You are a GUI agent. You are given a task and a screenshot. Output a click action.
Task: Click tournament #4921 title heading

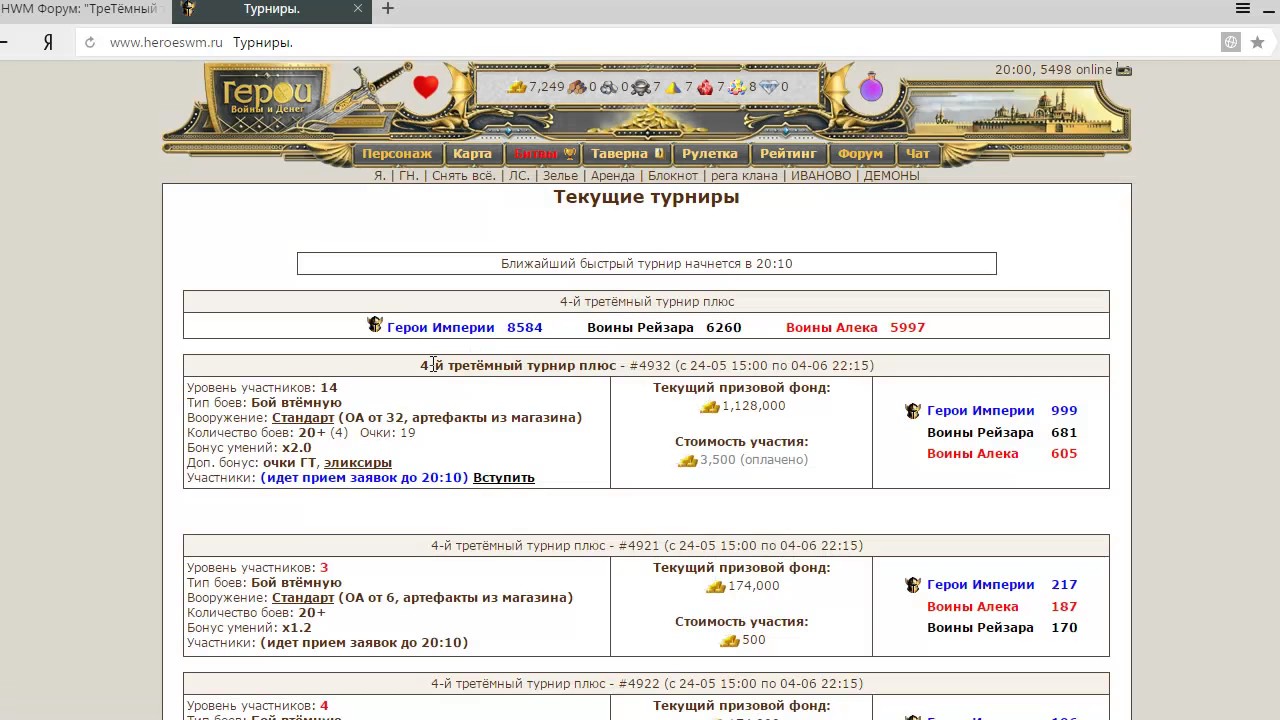click(647, 546)
